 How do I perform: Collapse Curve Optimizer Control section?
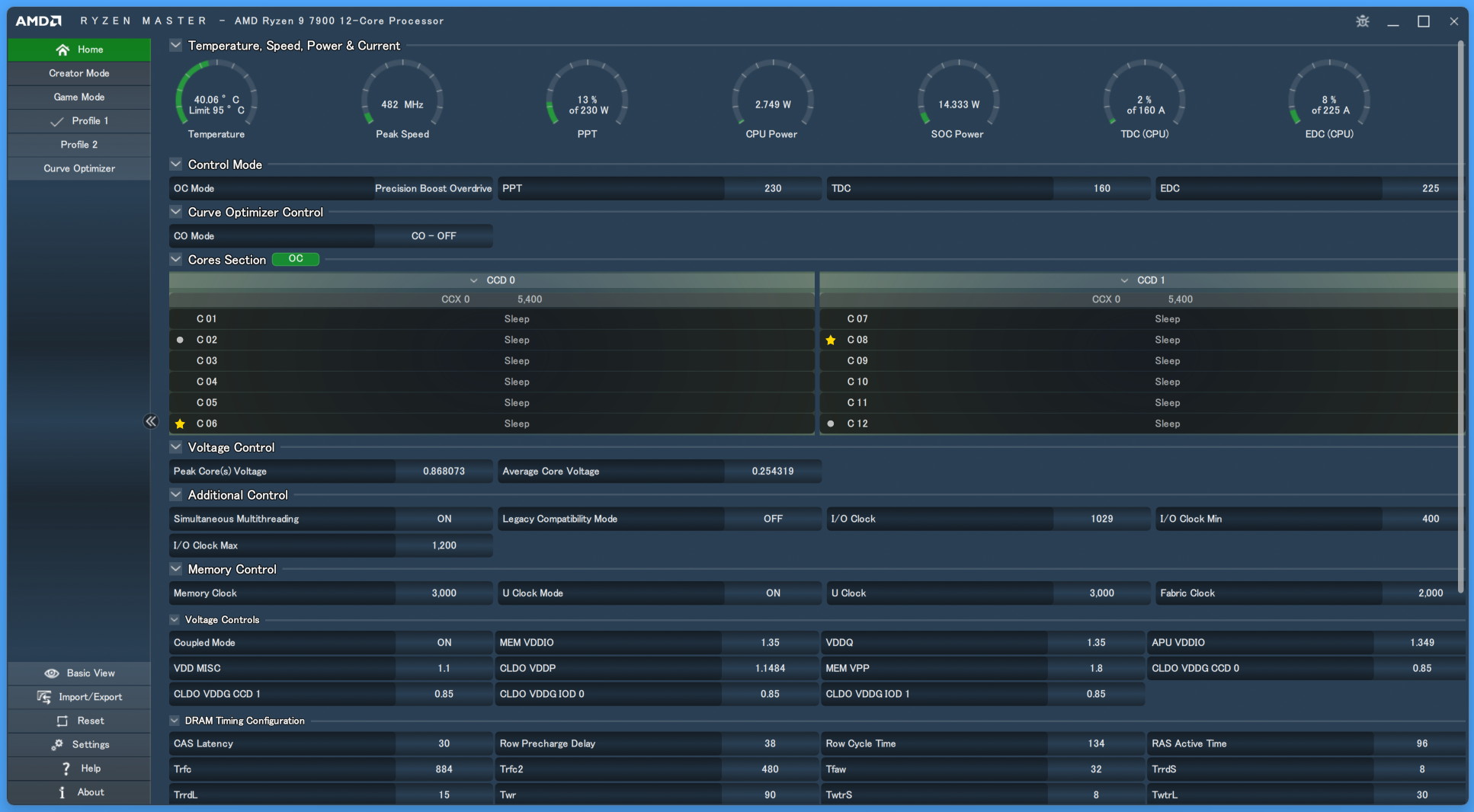176,212
